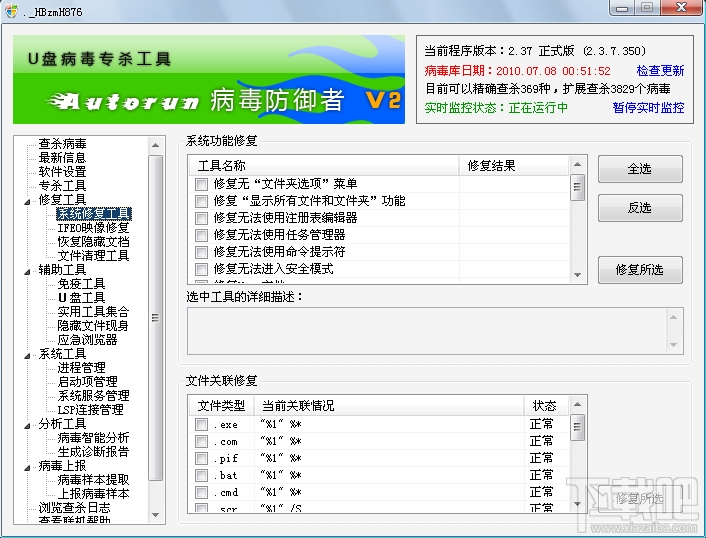Screen dimensions: 706x538
Task: Collapse the 系统工具 tree node
Action: pos(27,356)
